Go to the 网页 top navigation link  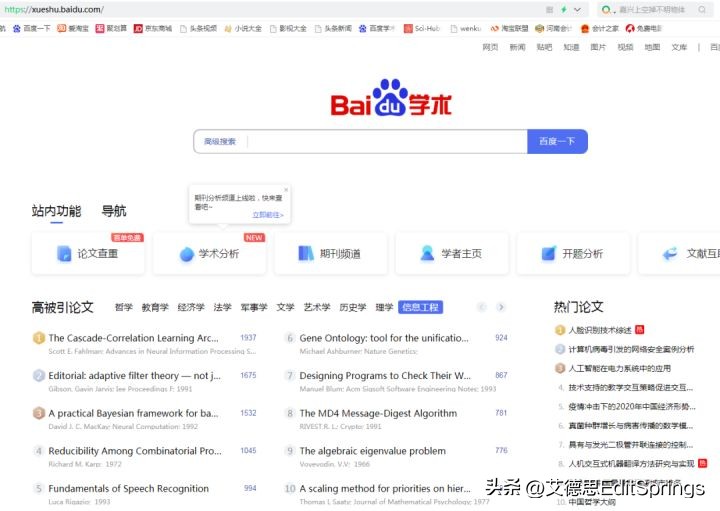point(490,47)
